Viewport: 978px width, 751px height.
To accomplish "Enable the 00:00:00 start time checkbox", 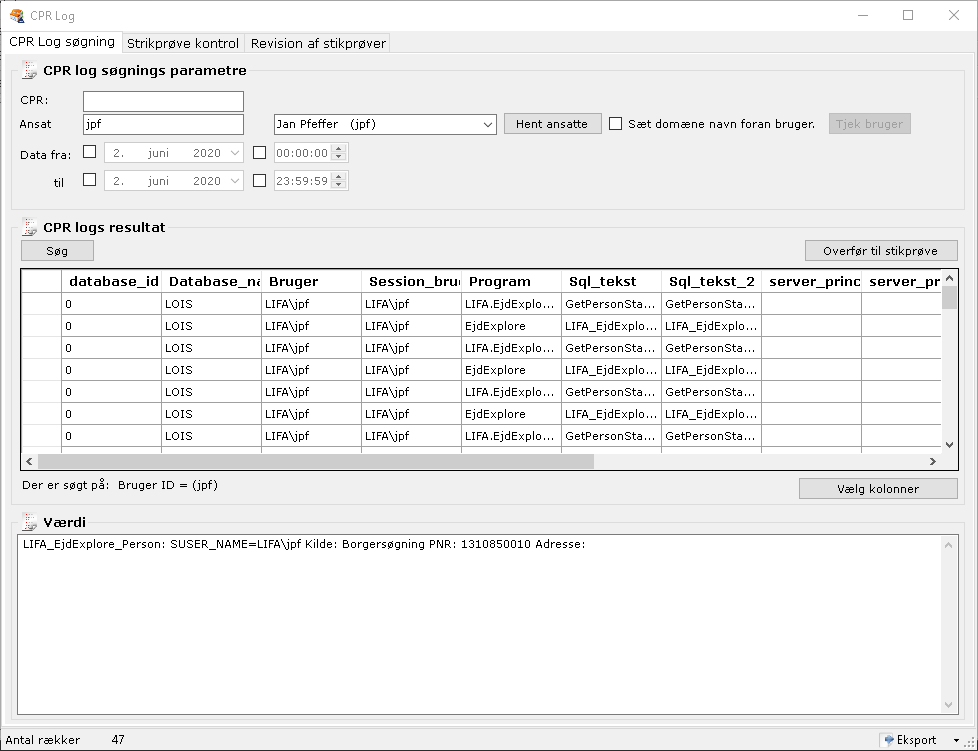I will click(260, 153).
